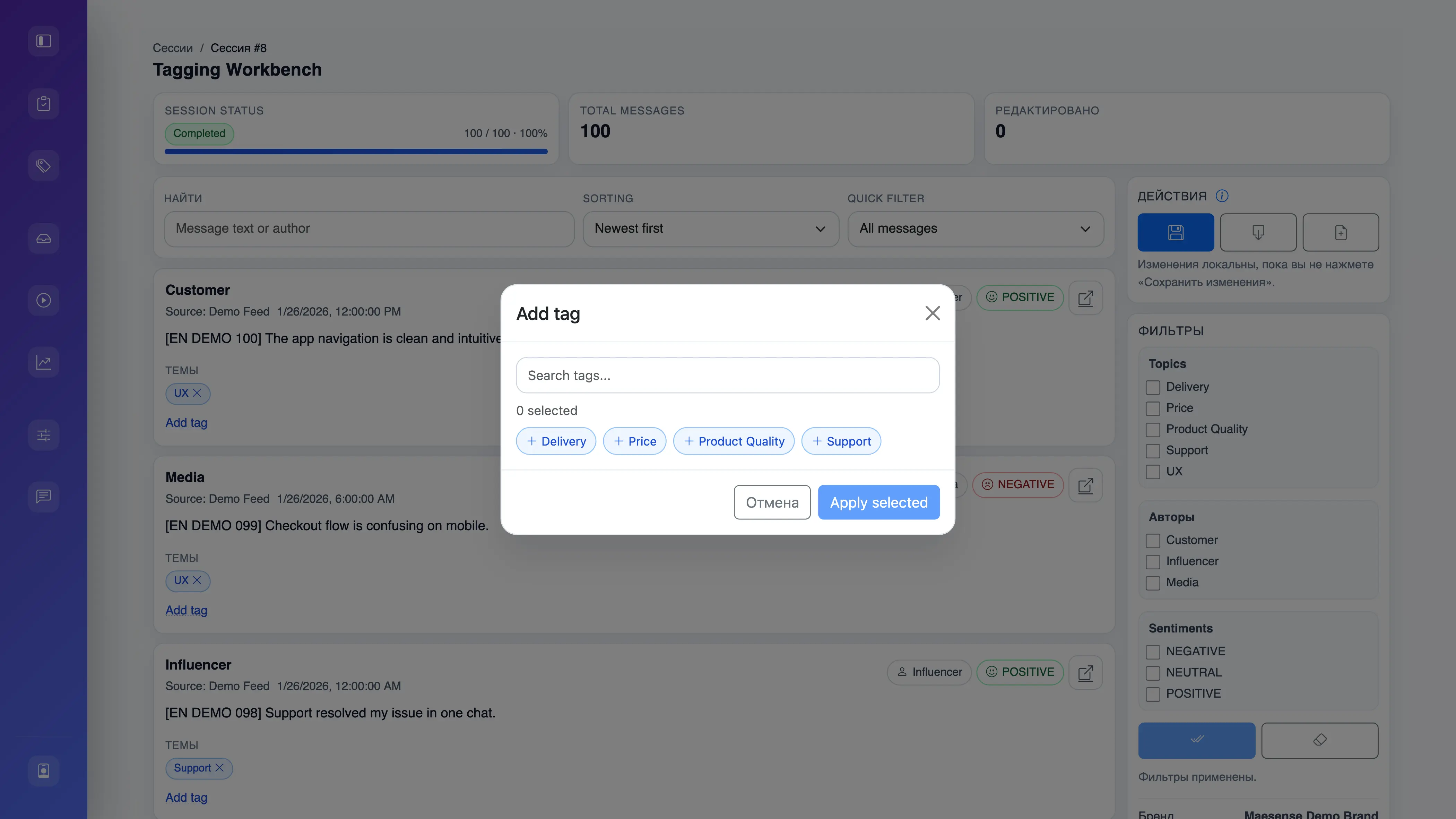Open the inbox icon in sidebar
The image size is (1456, 819).
44,239
